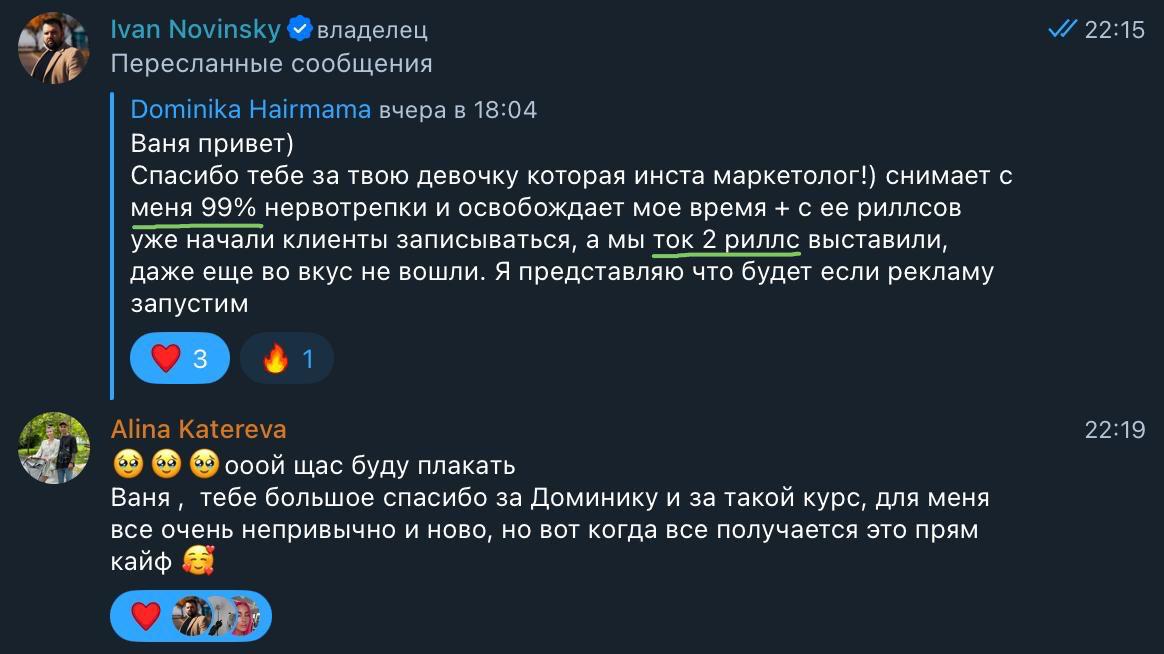Image resolution: width=1164 pixels, height=654 pixels.
Task: Click the blue verified badge next to Ivan Novinsky
Action: coord(300,30)
